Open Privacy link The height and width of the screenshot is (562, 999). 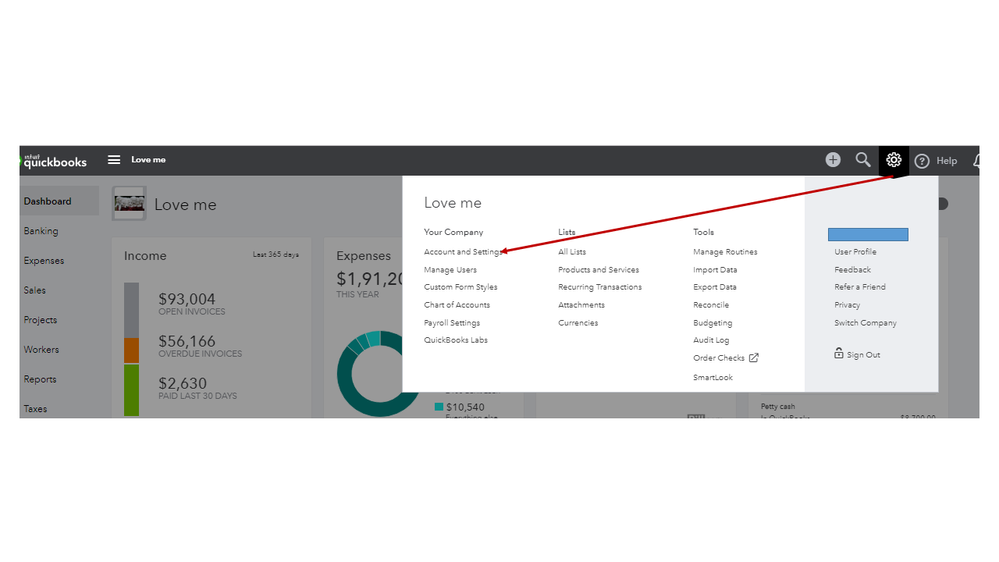(847, 305)
